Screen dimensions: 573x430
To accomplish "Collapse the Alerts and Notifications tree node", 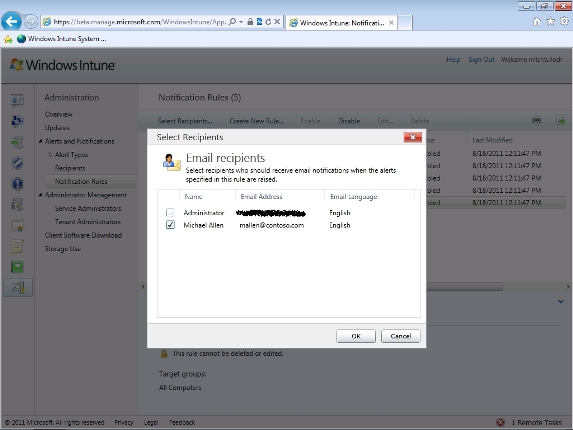I will [x=41, y=141].
